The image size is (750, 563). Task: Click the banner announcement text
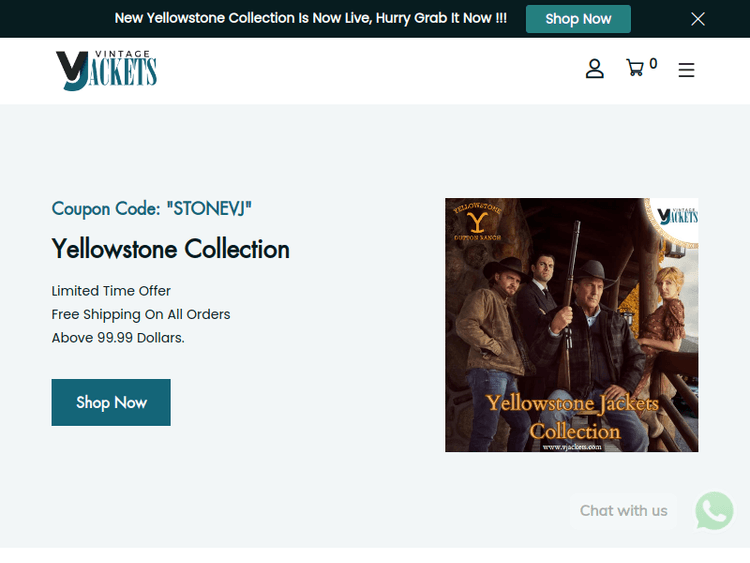(310, 18)
